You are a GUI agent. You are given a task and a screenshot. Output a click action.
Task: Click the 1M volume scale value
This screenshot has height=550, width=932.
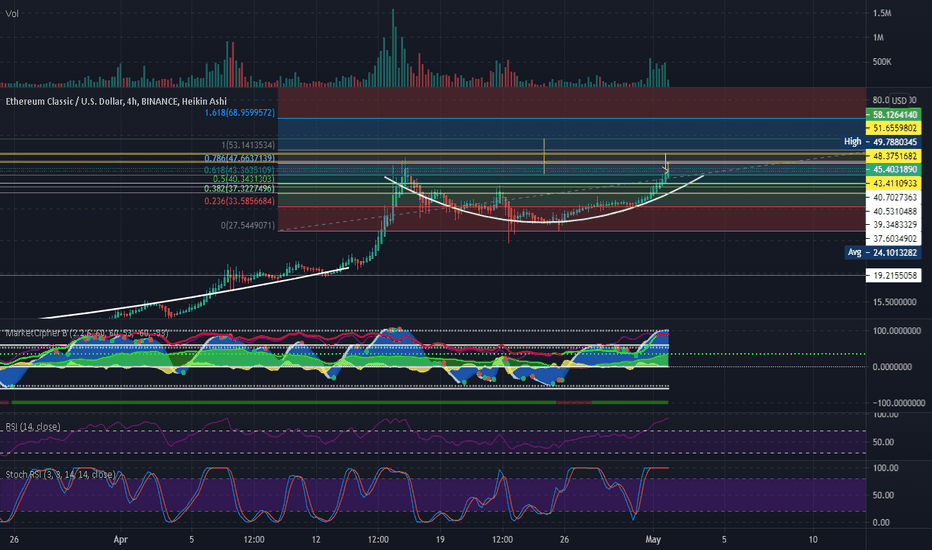(x=879, y=37)
